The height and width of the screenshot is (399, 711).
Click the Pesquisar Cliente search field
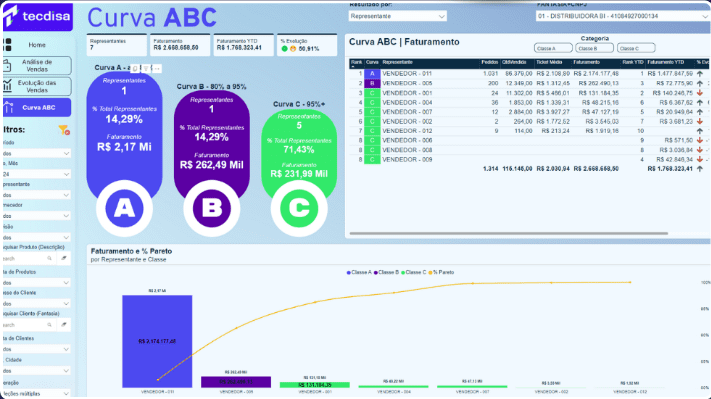pyautogui.click(x=28, y=325)
